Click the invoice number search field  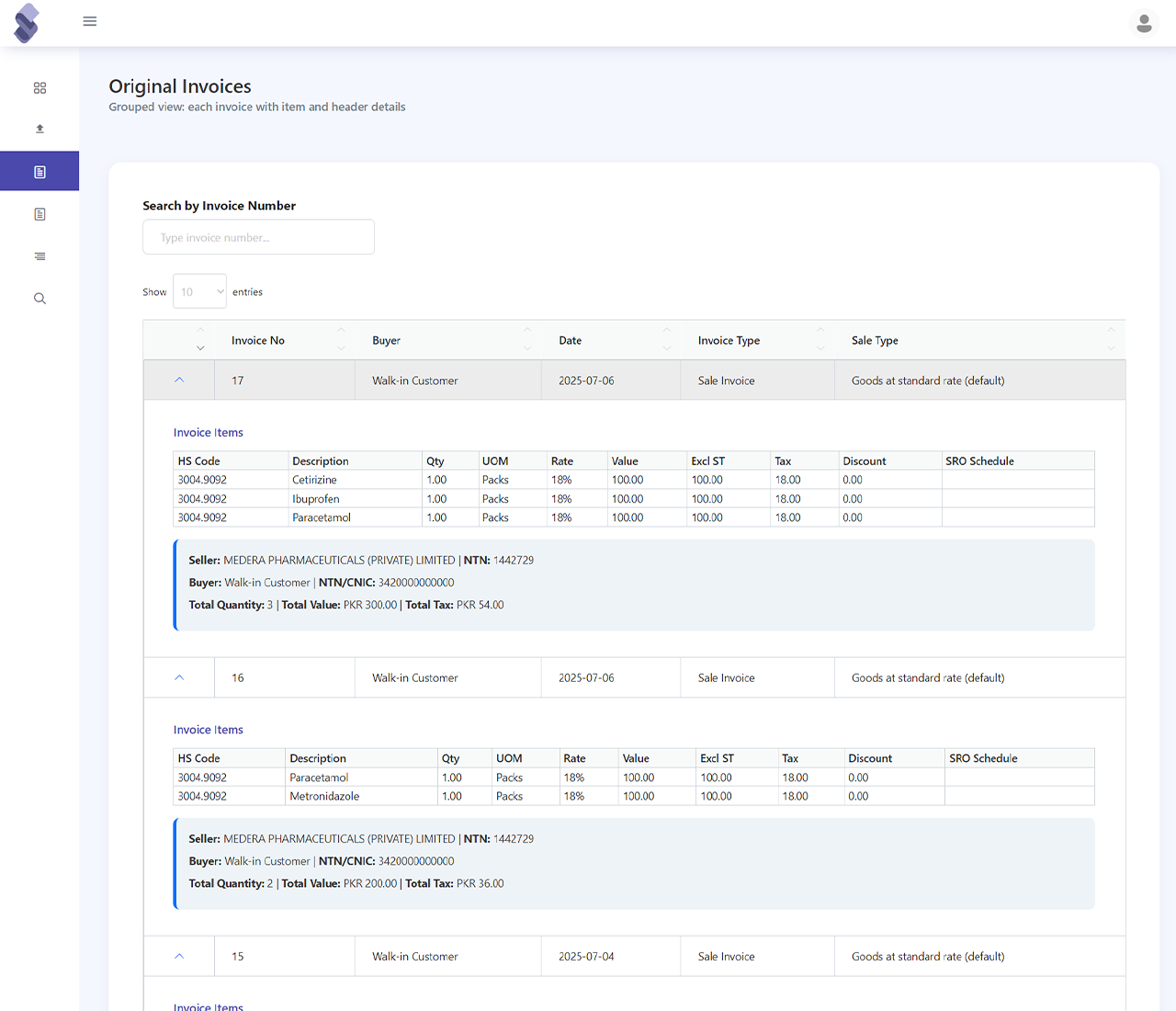258,236
